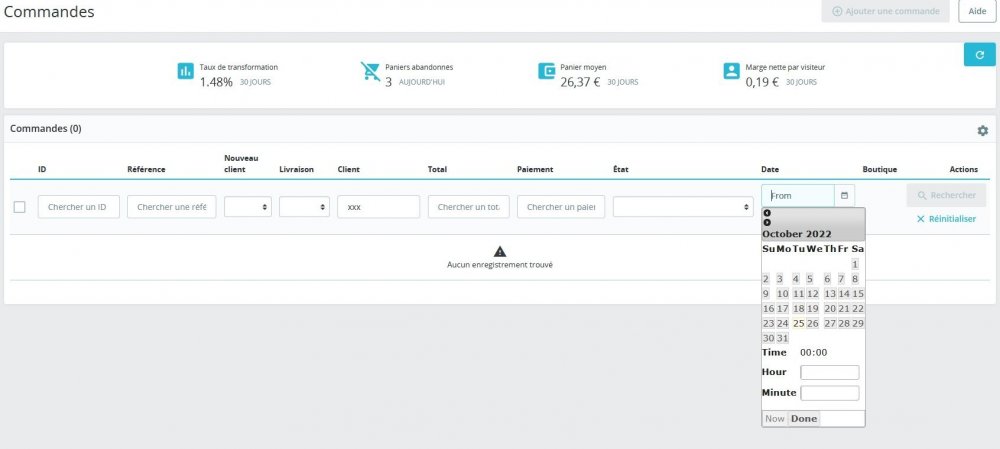Image resolution: width=1000 pixels, height=449 pixels.
Task: Sort by the ID column header
Action: (42, 169)
